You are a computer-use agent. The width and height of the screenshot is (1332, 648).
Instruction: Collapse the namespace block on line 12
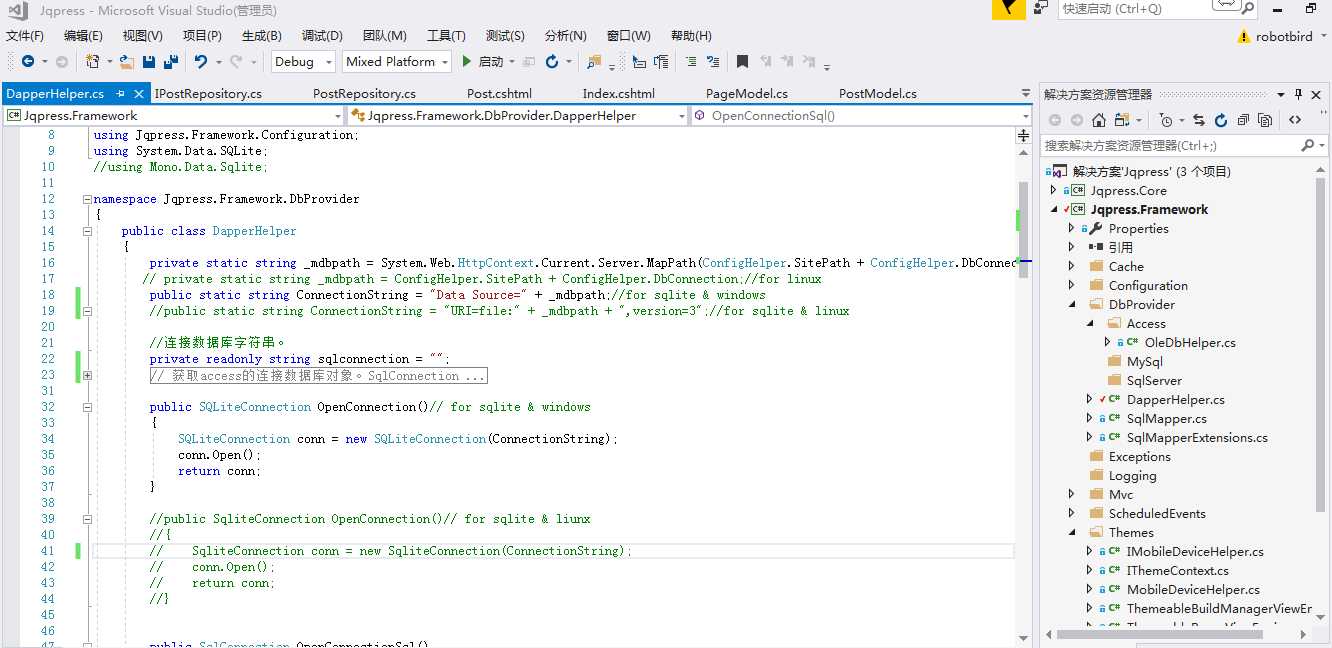pos(87,199)
